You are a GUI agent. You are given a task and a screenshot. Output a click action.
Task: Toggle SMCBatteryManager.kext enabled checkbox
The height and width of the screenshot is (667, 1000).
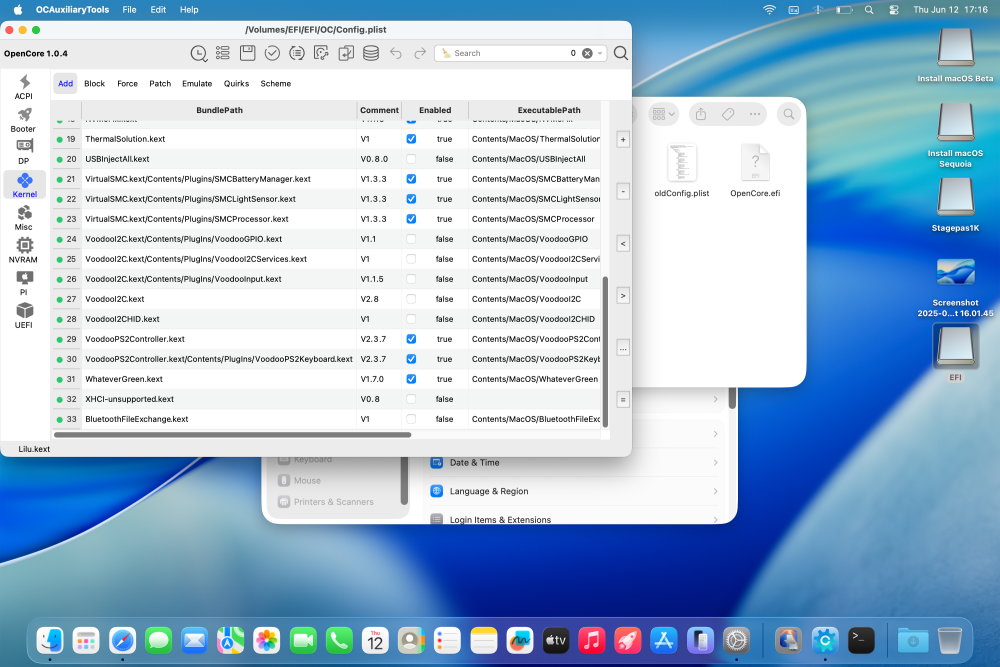411,179
